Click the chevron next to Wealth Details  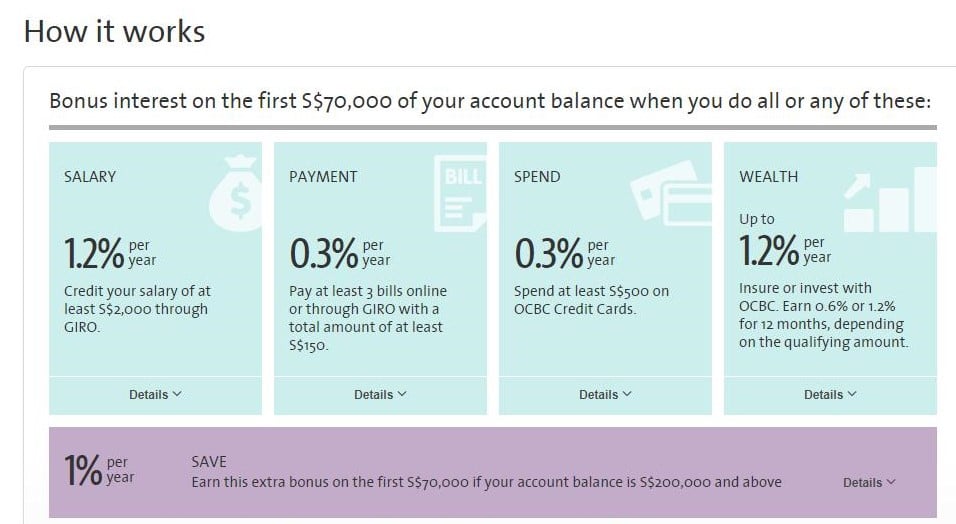[x=852, y=394]
